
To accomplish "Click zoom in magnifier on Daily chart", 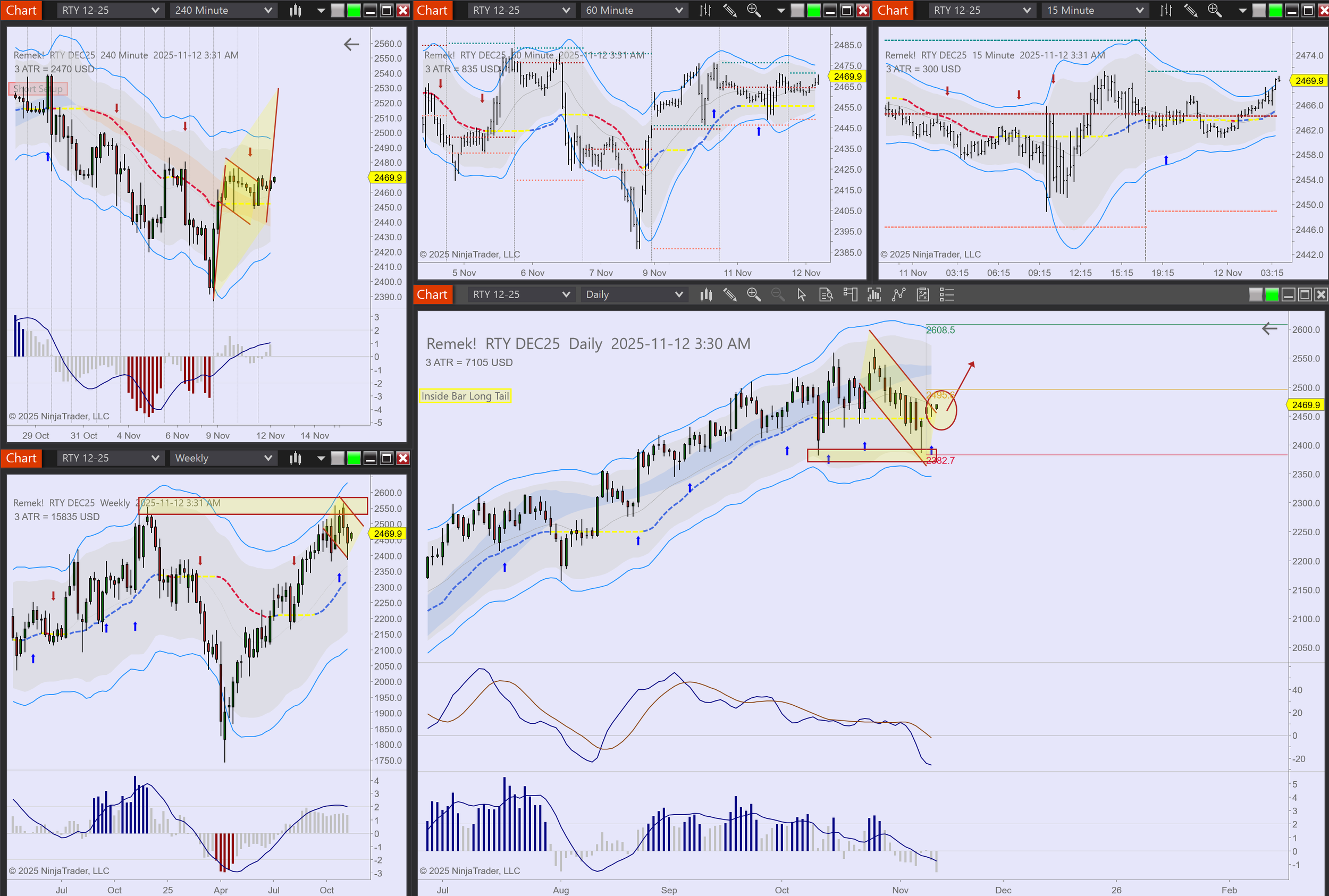I will pos(753,295).
